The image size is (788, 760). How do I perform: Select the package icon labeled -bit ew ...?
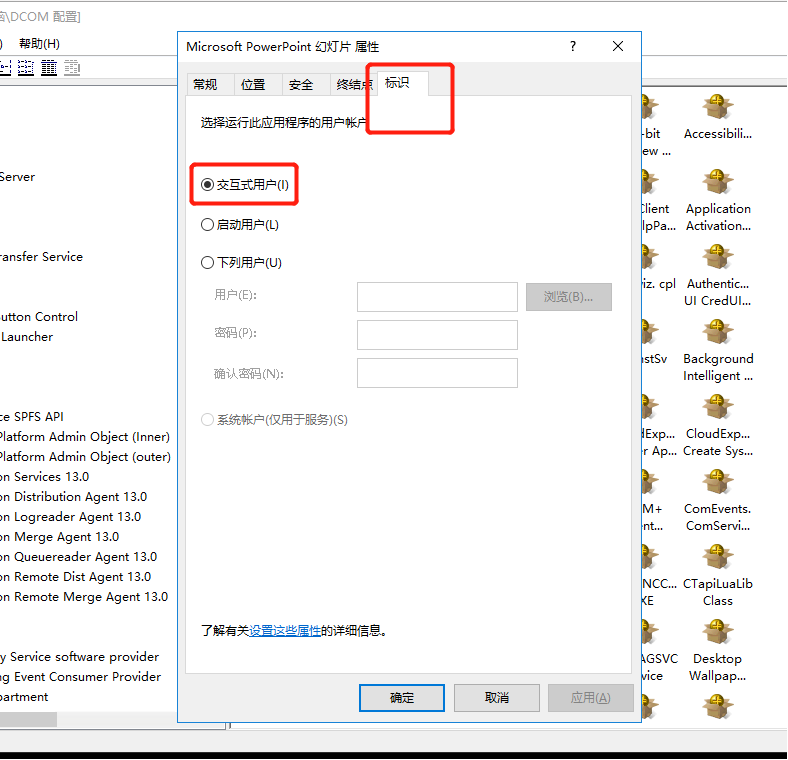[x=649, y=107]
